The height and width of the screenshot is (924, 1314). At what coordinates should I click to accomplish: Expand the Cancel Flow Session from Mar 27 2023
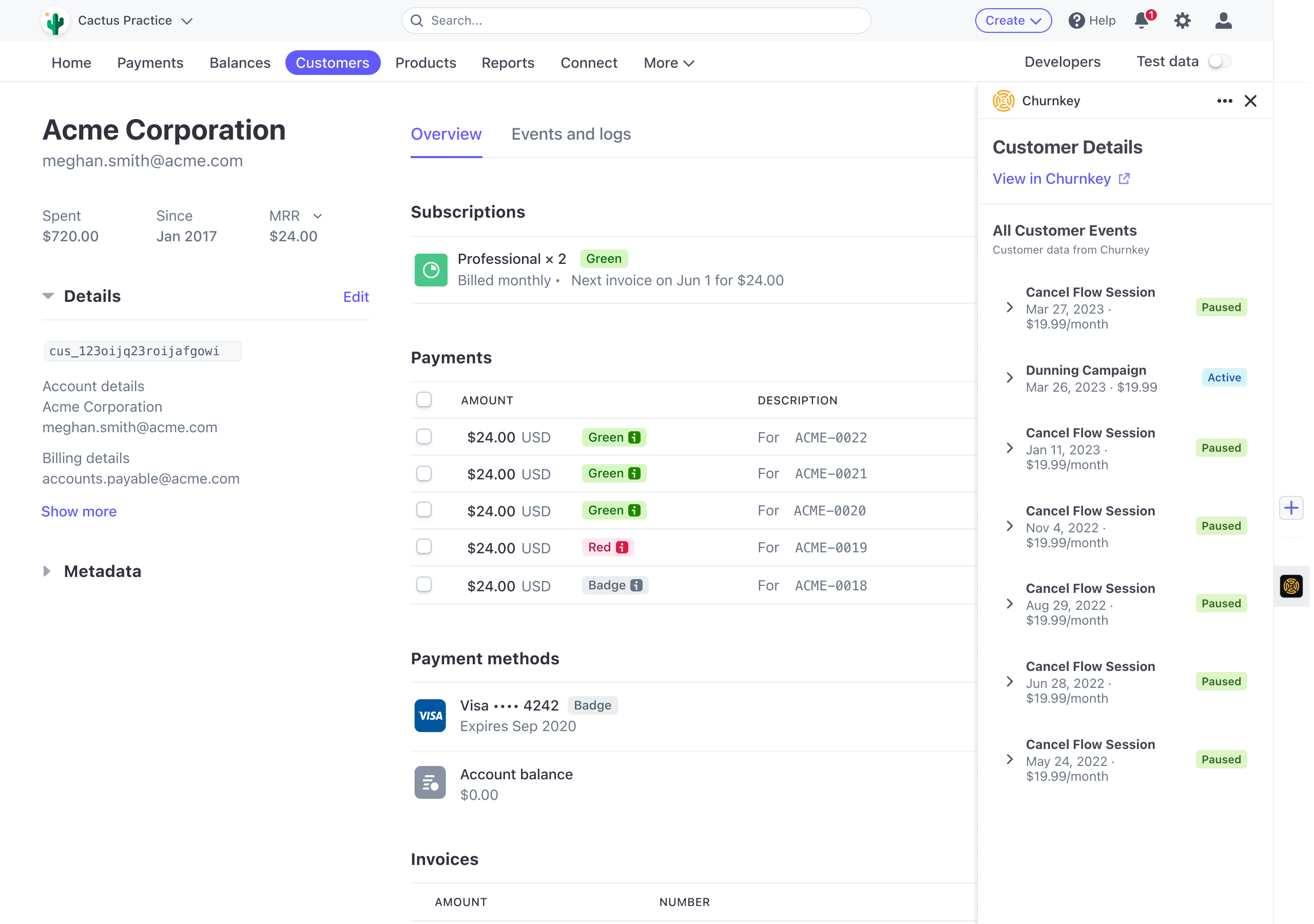1009,308
